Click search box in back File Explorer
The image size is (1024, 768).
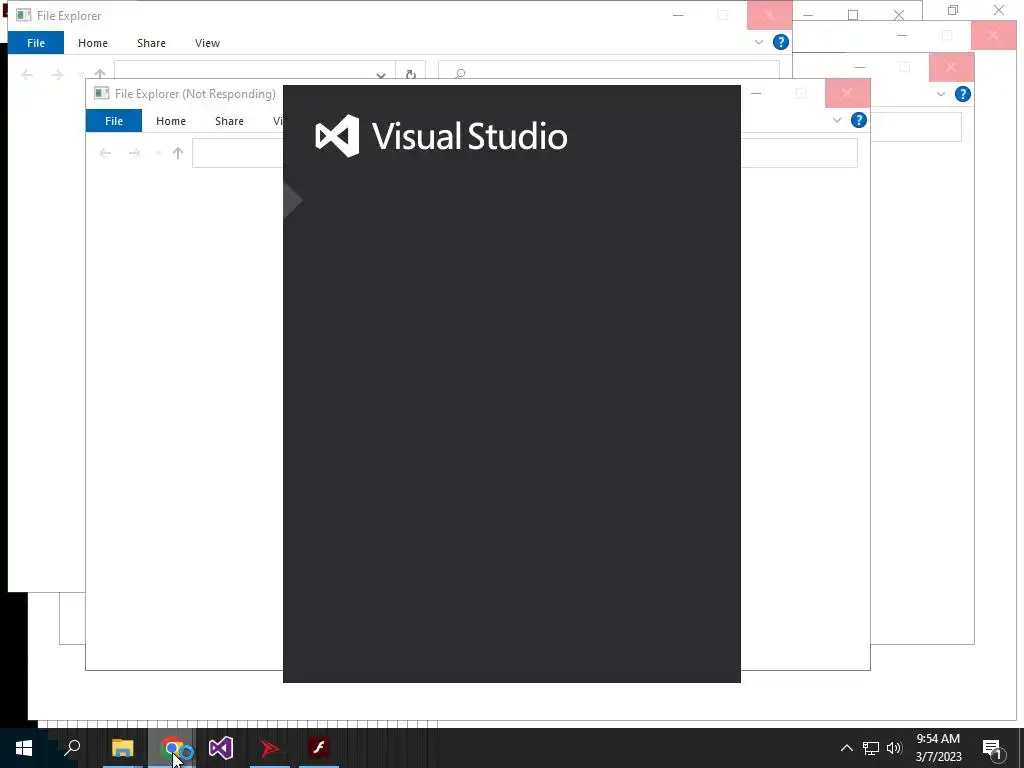tap(609, 72)
